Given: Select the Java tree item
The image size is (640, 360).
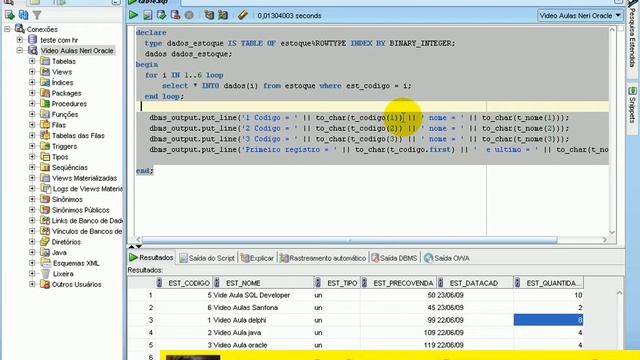Looking at the screenshot, I should (x=59, y=252).
